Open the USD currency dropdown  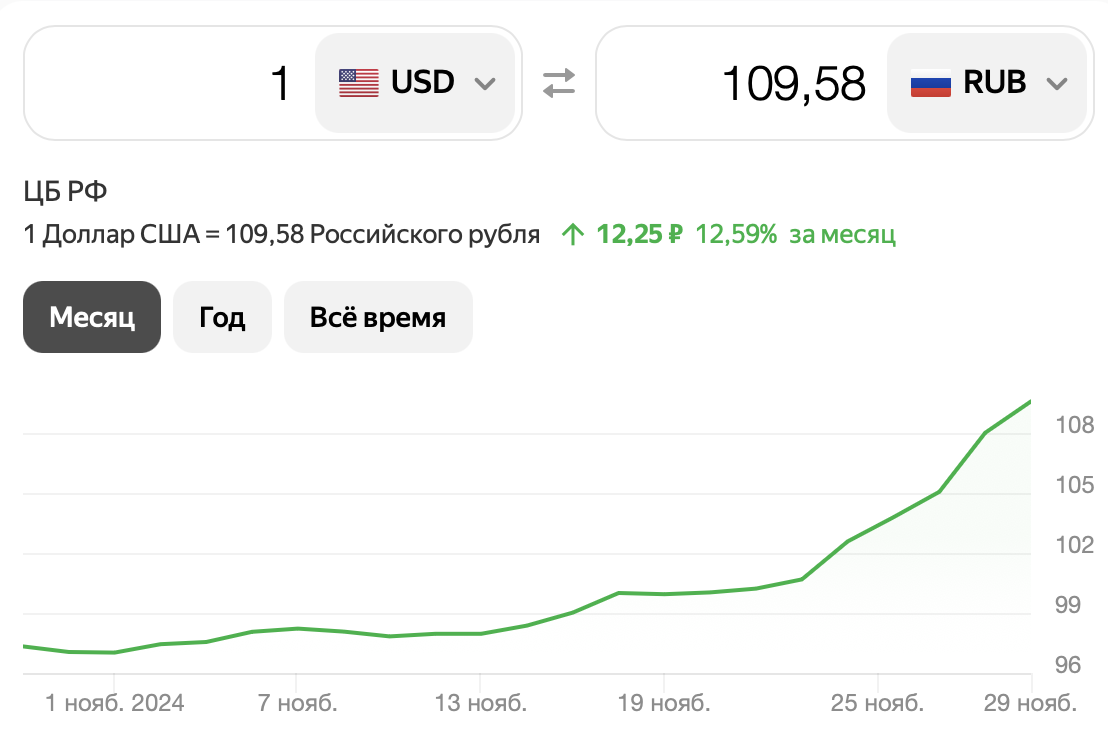(416, 83)
